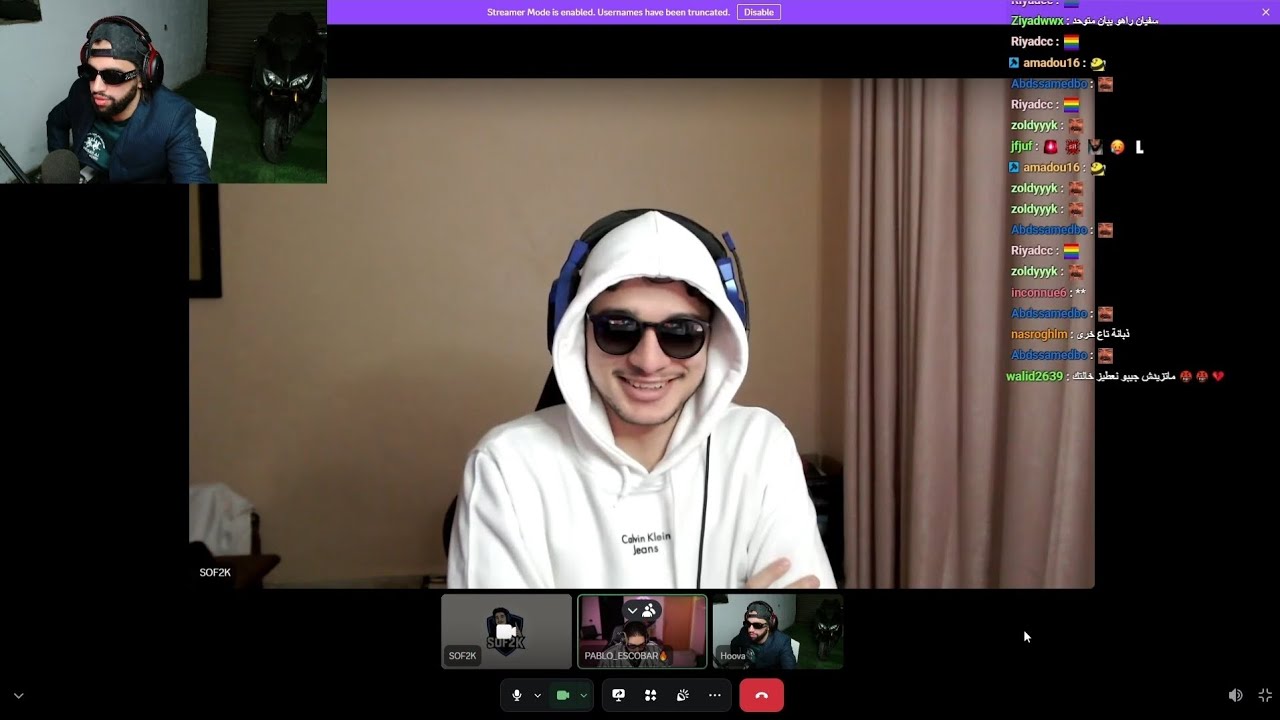Open the Activities launcher icon
Image resolution: width=1280 pixels, height=720 pixels.
(651, 695)
